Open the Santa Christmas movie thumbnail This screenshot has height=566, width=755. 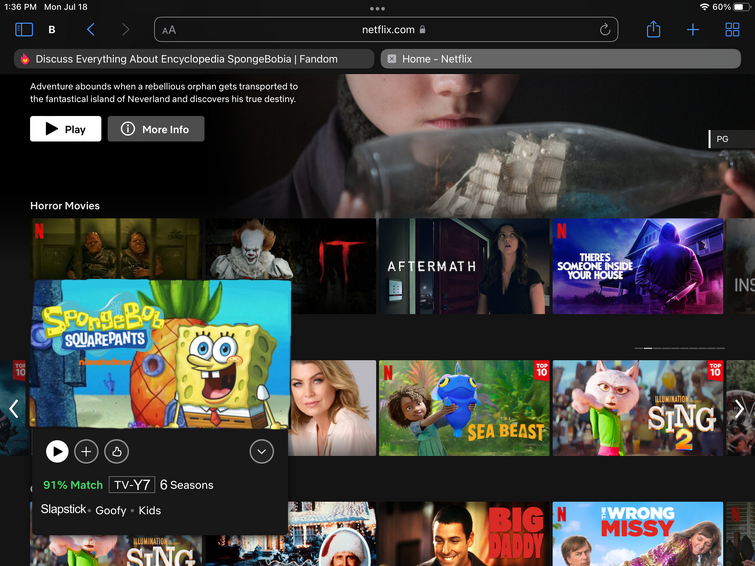point(332,534)
